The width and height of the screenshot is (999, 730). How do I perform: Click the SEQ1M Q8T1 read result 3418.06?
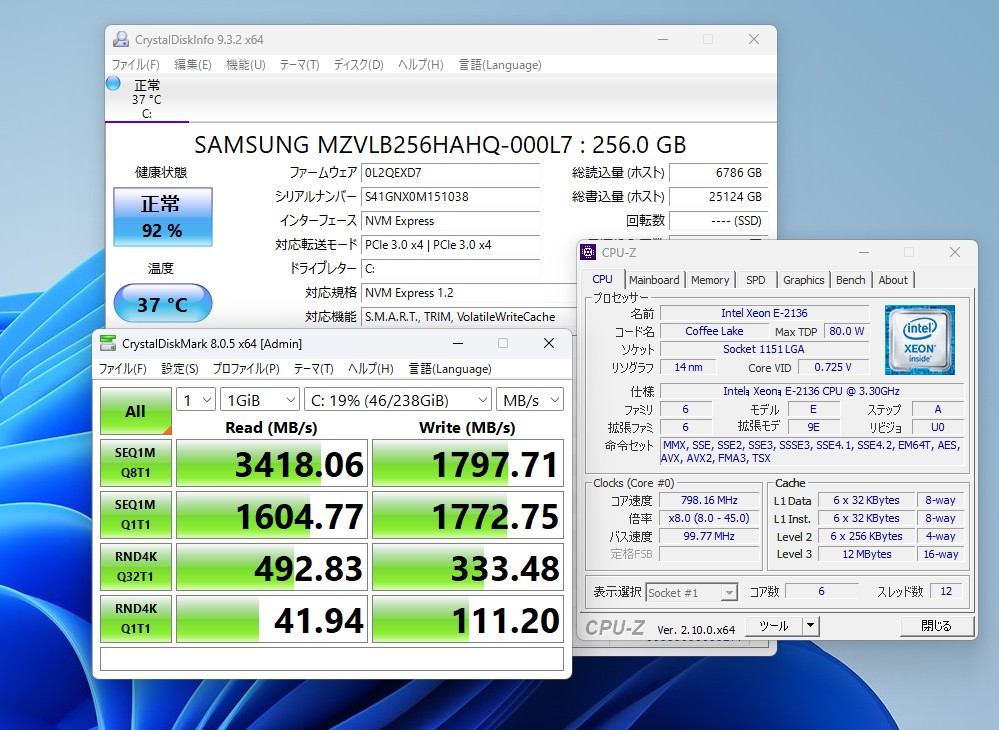pyautogui.click(x=272, y=463)
